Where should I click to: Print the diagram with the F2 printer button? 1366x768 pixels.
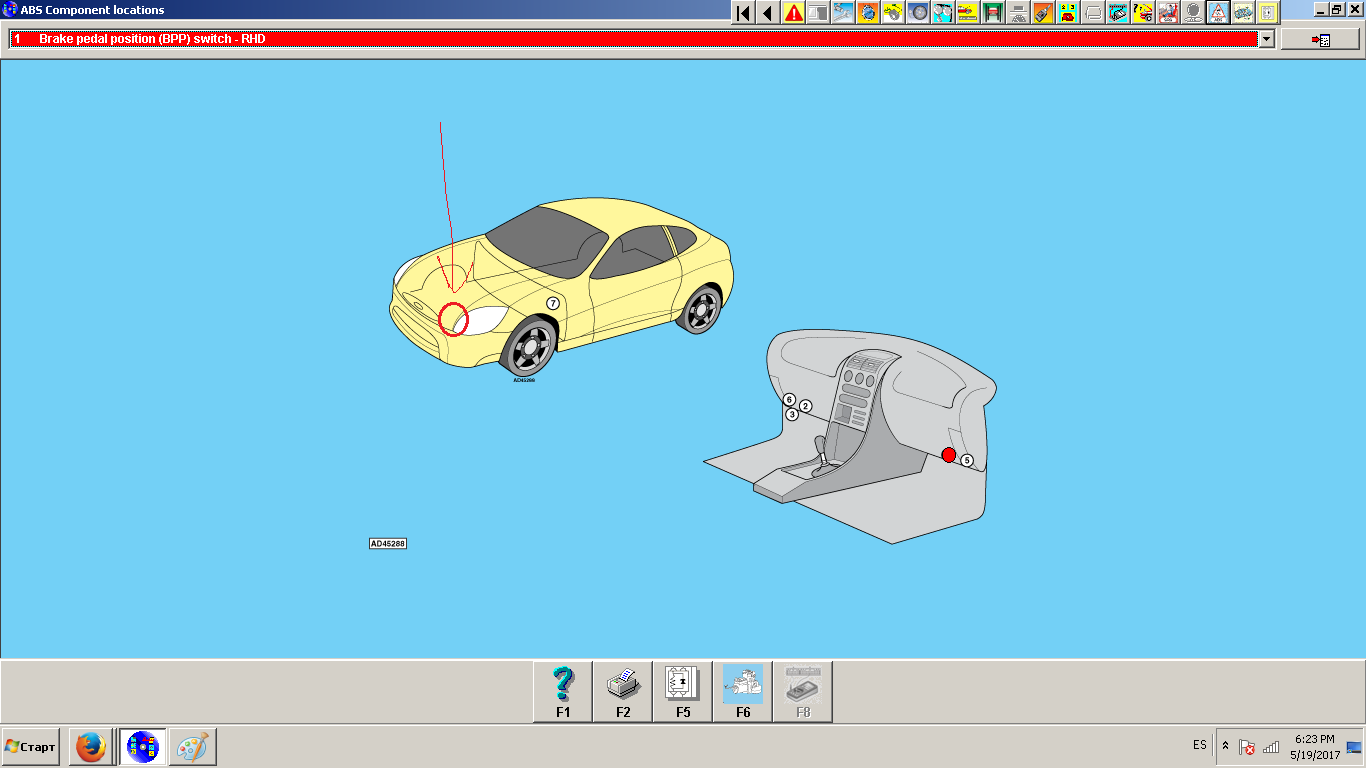pyautogui.click(x=623, y=691)
